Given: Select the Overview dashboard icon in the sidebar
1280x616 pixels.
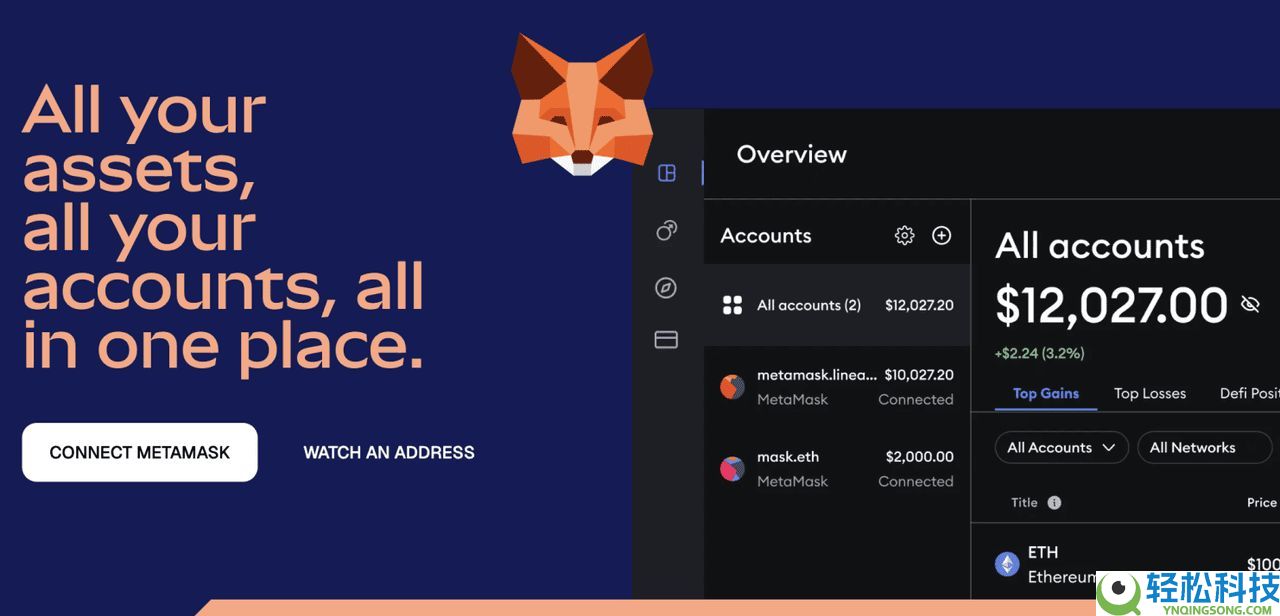Looking at the screenshot, I should pyautogui.click(x=666, y=173).
